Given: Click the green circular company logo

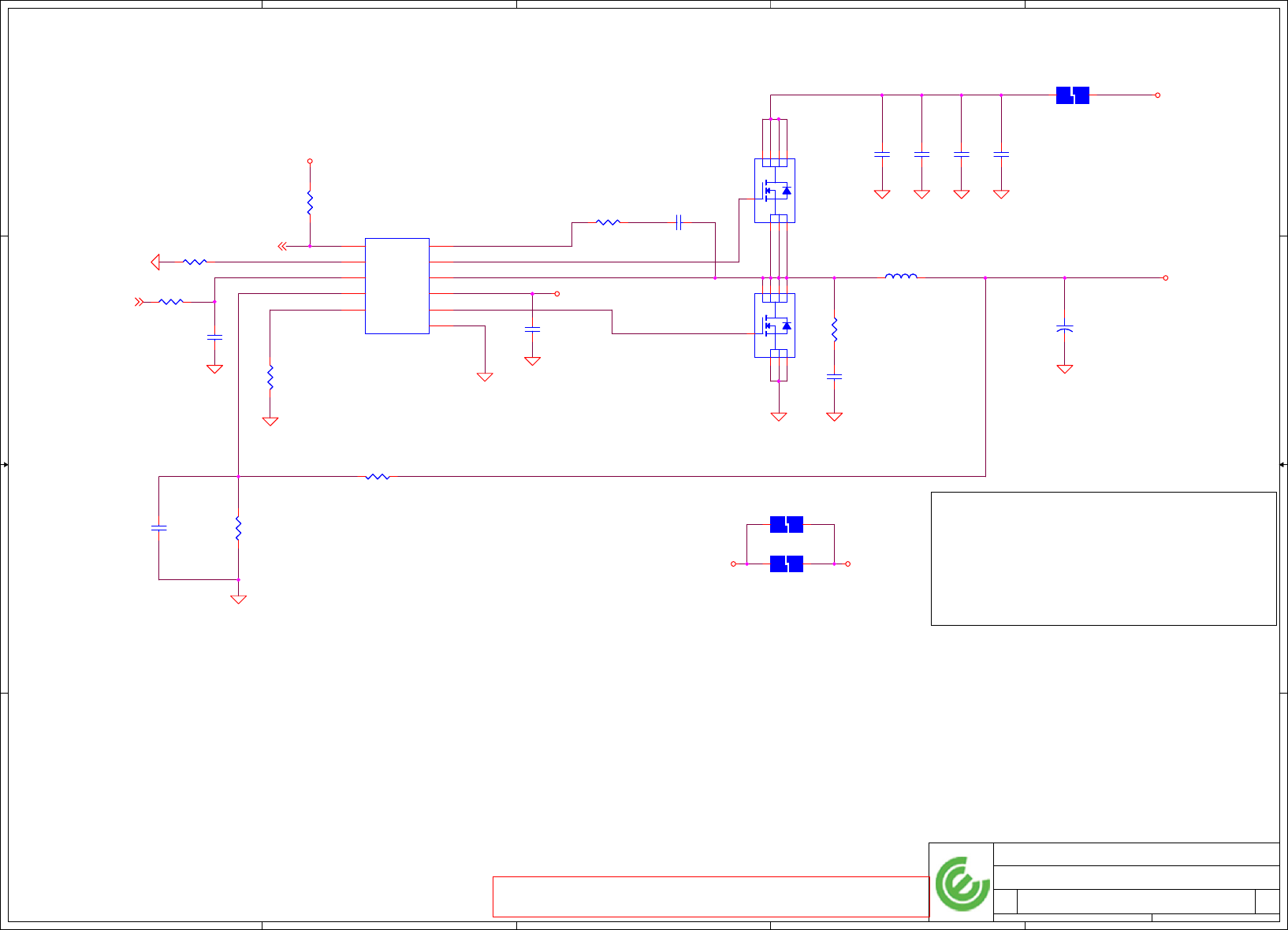Looking at the screenshot, I should tap(962, 883).
